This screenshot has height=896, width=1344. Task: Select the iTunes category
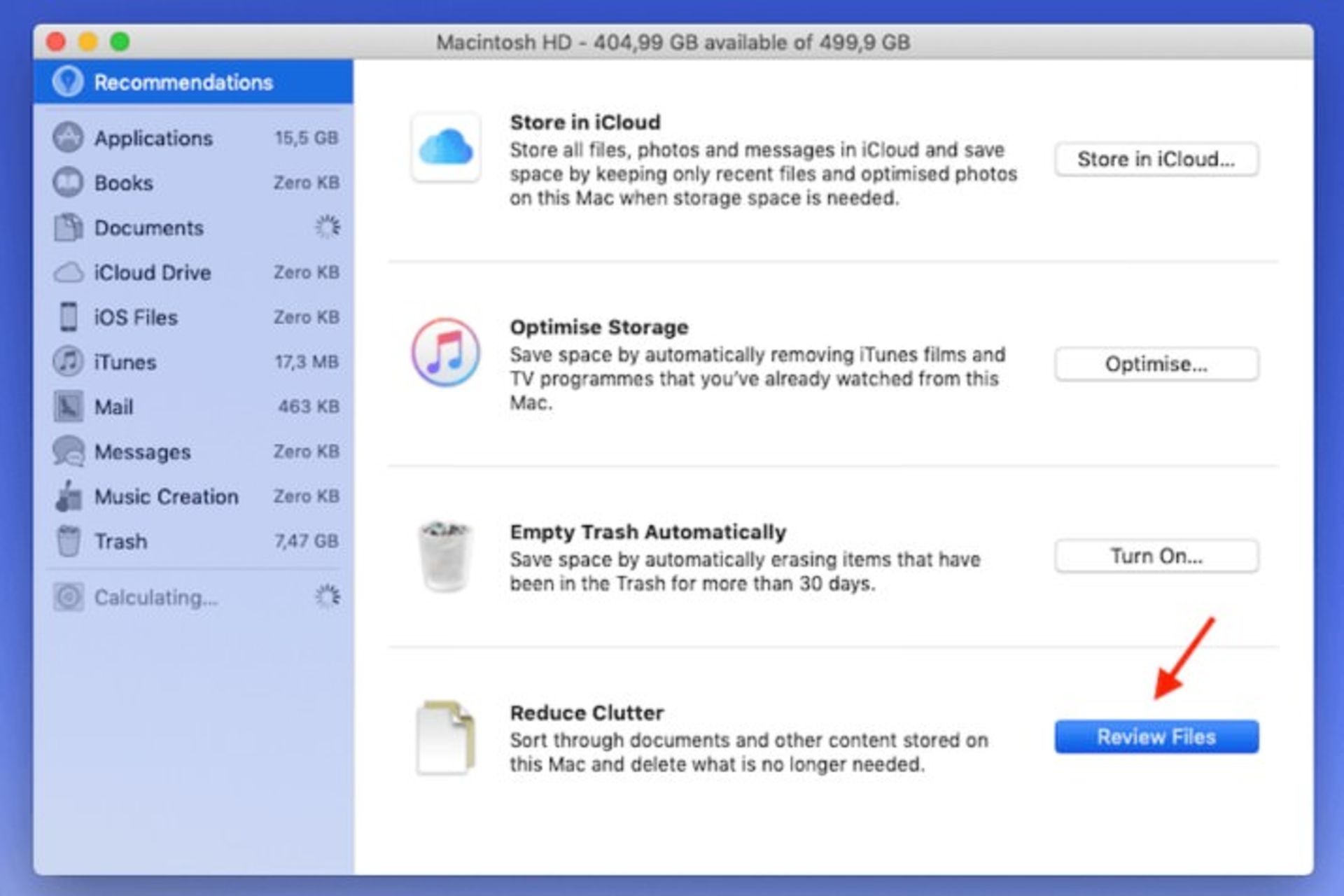click(x=194, y=362)
